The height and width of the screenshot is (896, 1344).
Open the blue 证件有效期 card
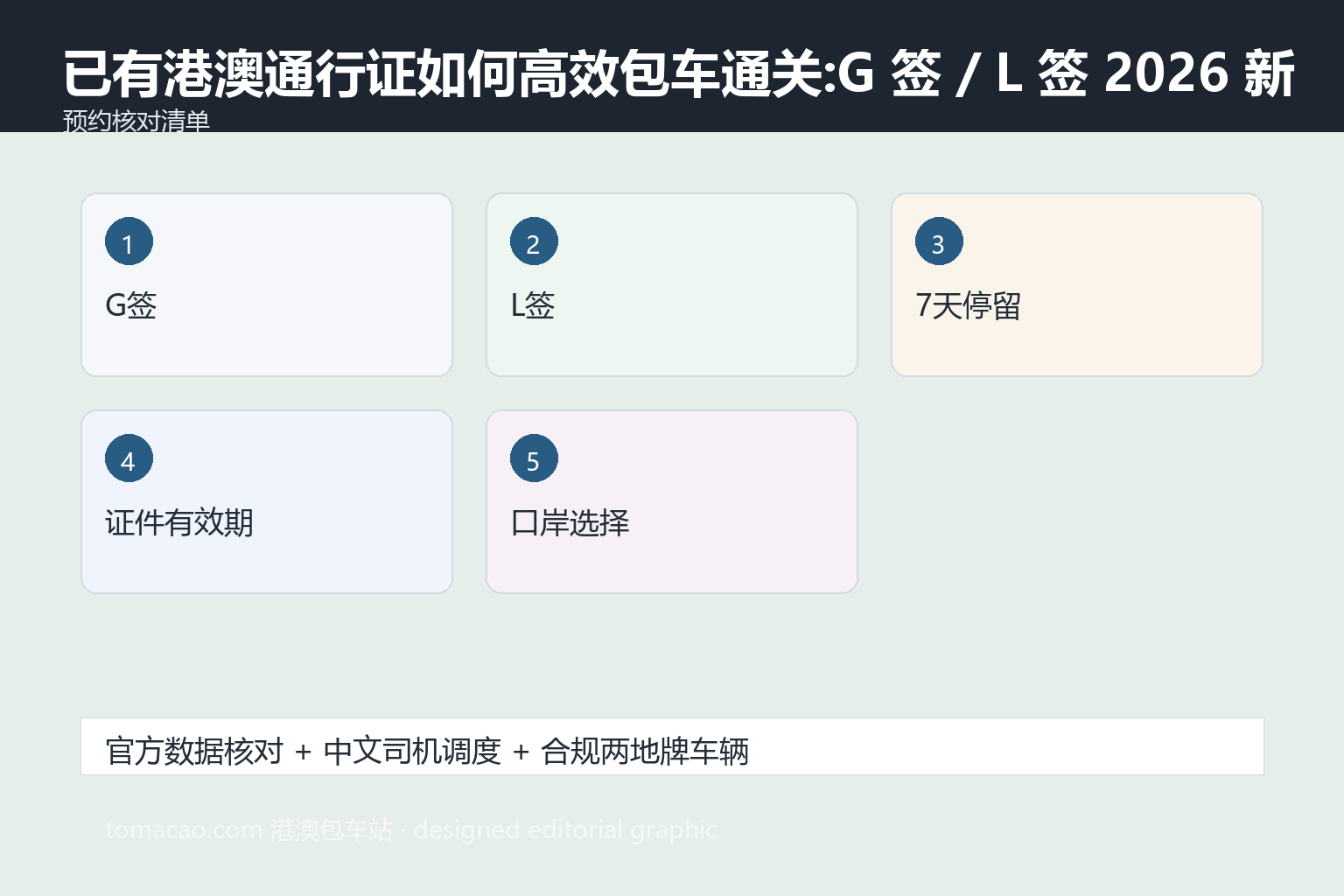(267, 502)
